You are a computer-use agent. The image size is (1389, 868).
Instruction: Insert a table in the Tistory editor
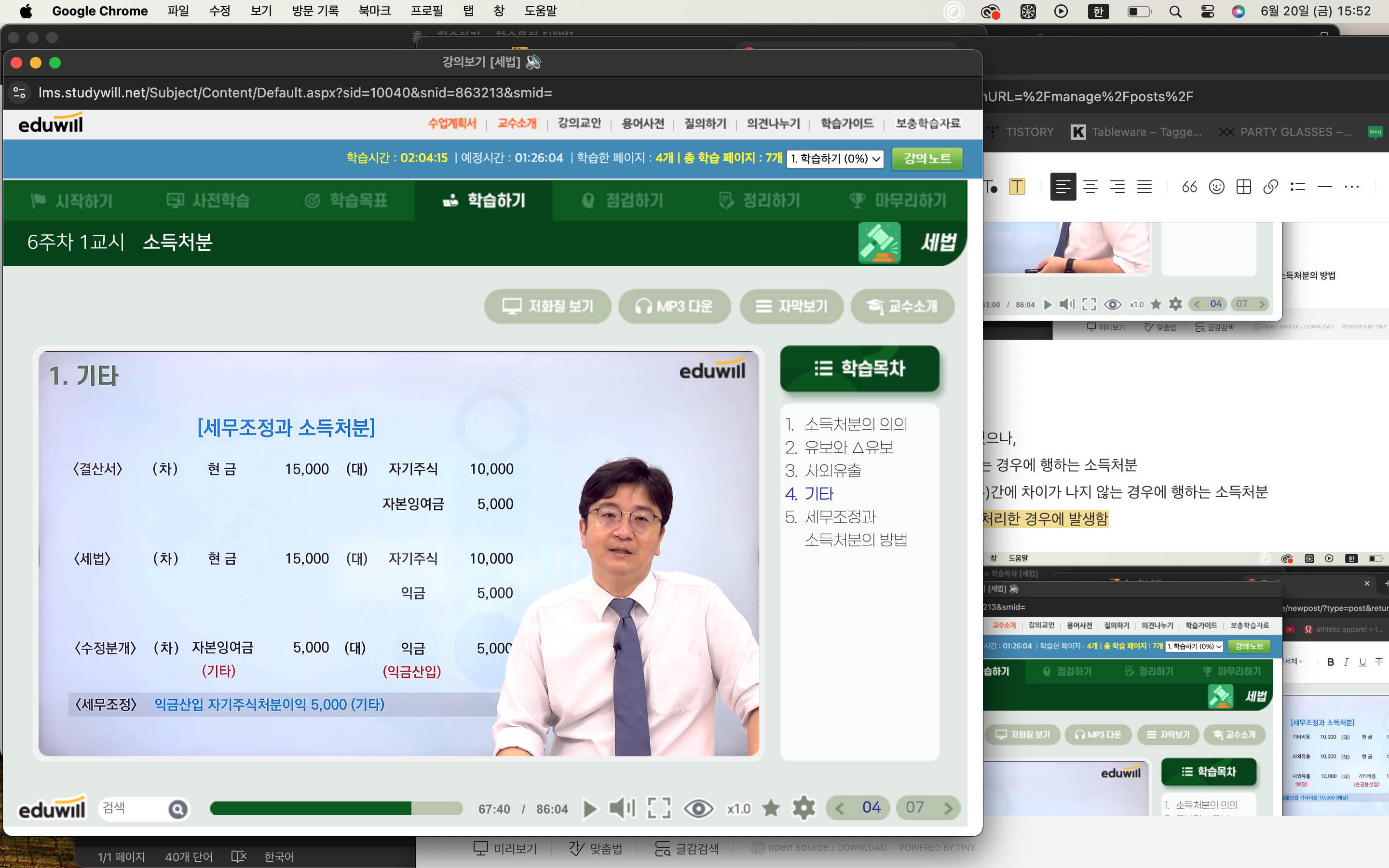(1243, 187)
